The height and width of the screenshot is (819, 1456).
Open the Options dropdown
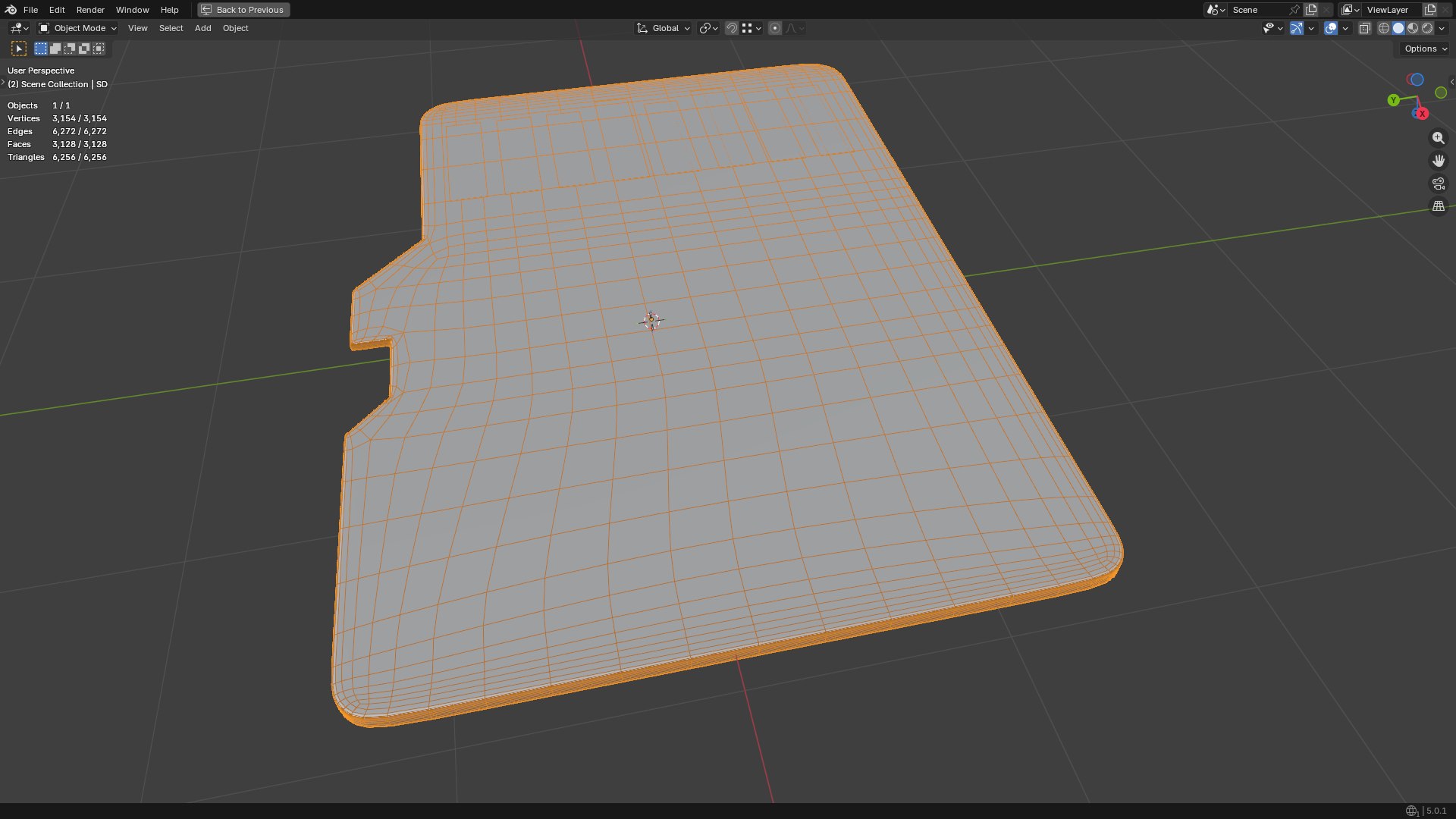[1425, 49]
